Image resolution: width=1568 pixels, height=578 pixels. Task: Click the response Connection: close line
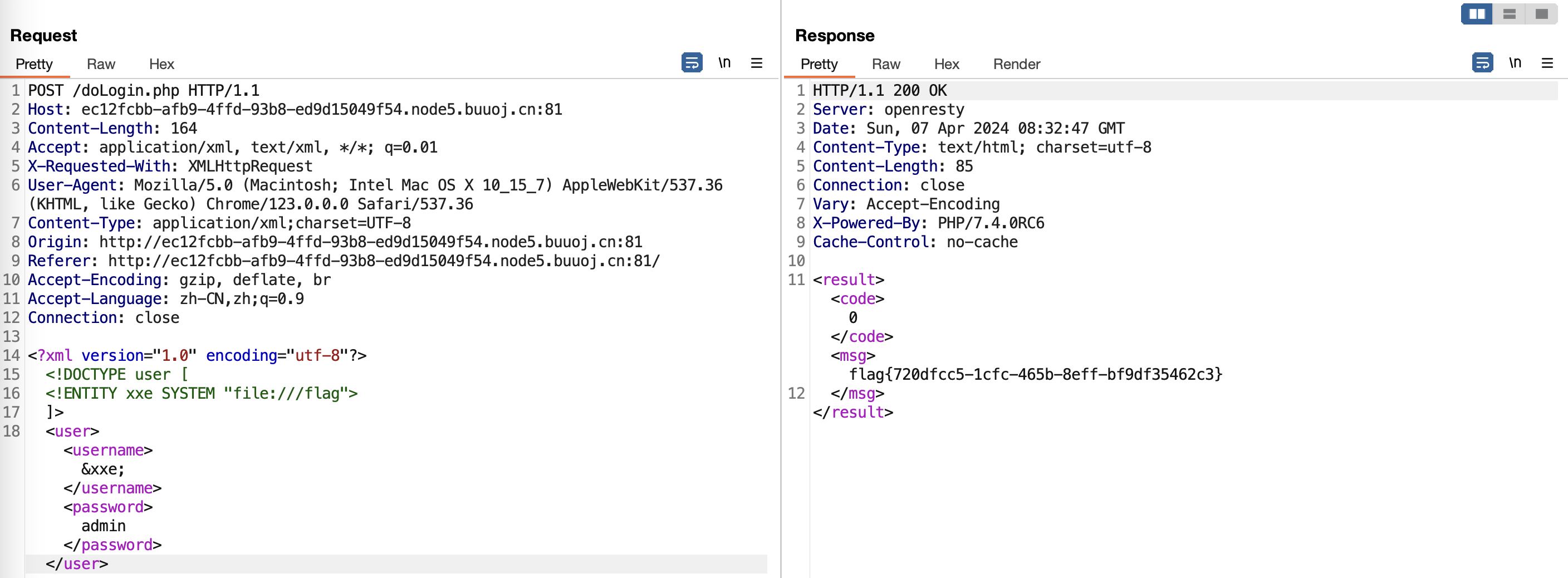(889, 185)
